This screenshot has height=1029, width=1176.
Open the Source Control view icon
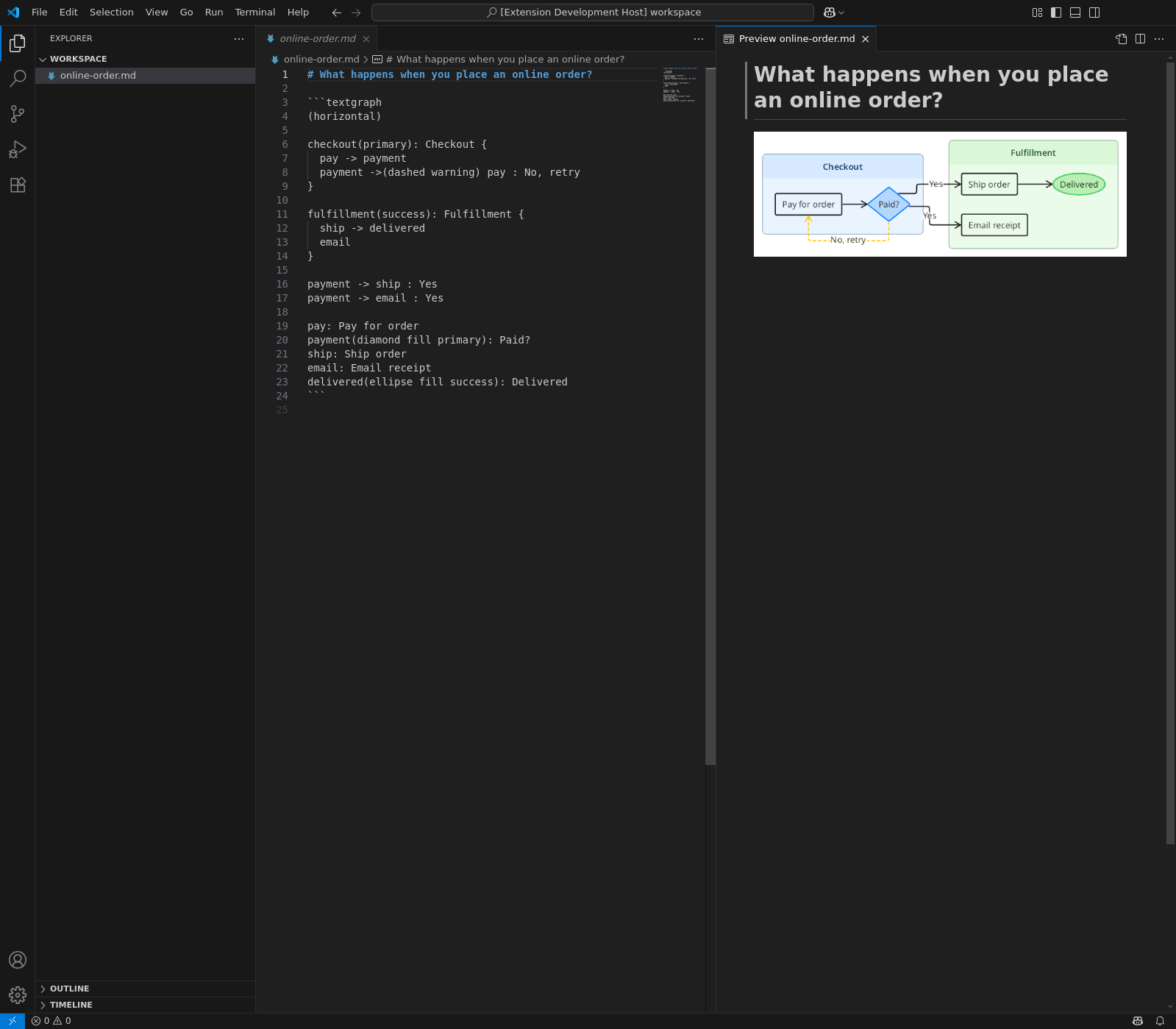pyautogui.click(x=18, y=114)
